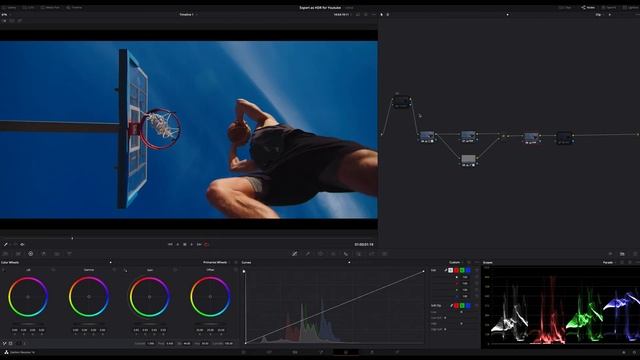Switch to the Fairlight page
Screen dimensions: 640x360
371,352
